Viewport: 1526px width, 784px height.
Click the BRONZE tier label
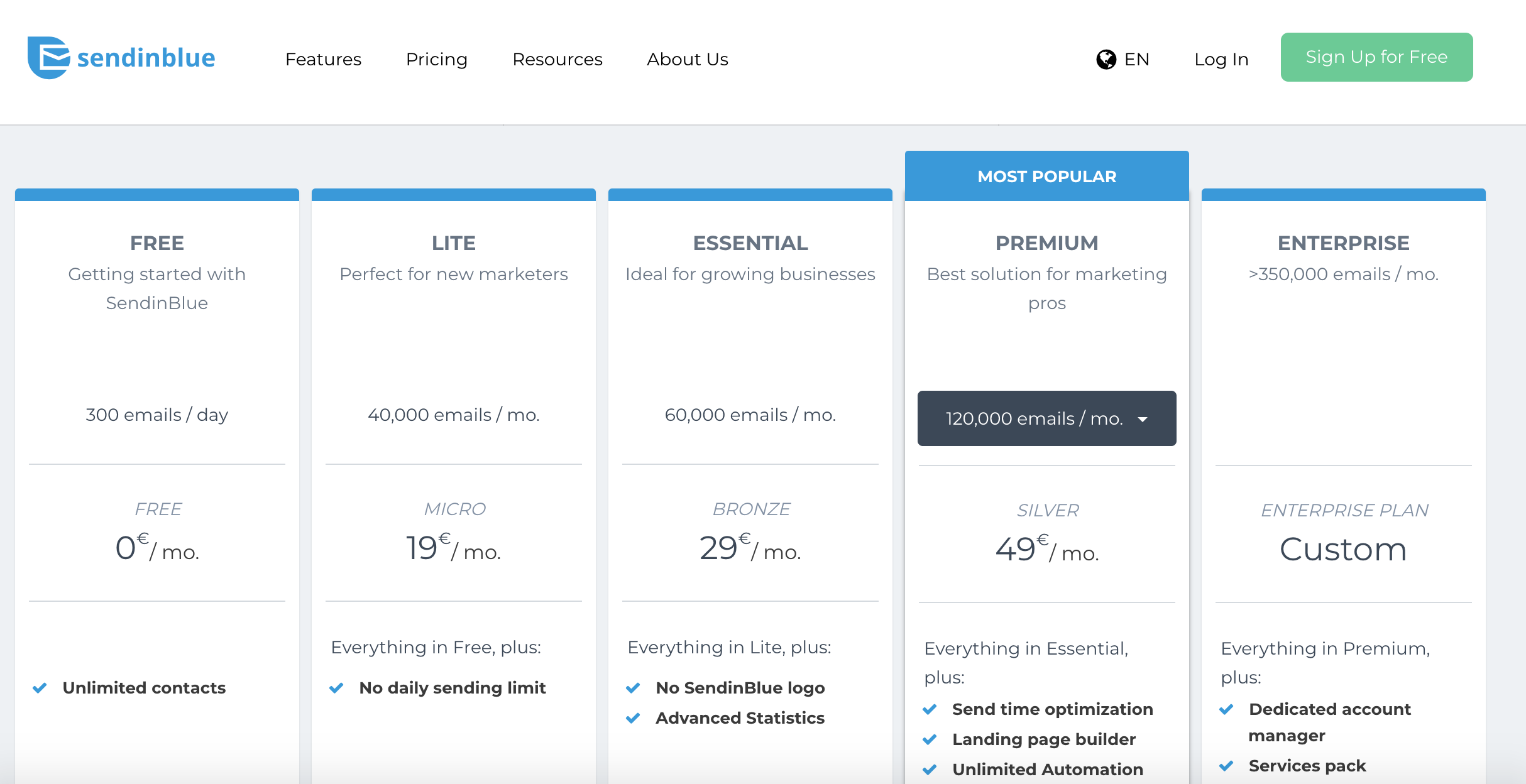[x=752, y=509]
